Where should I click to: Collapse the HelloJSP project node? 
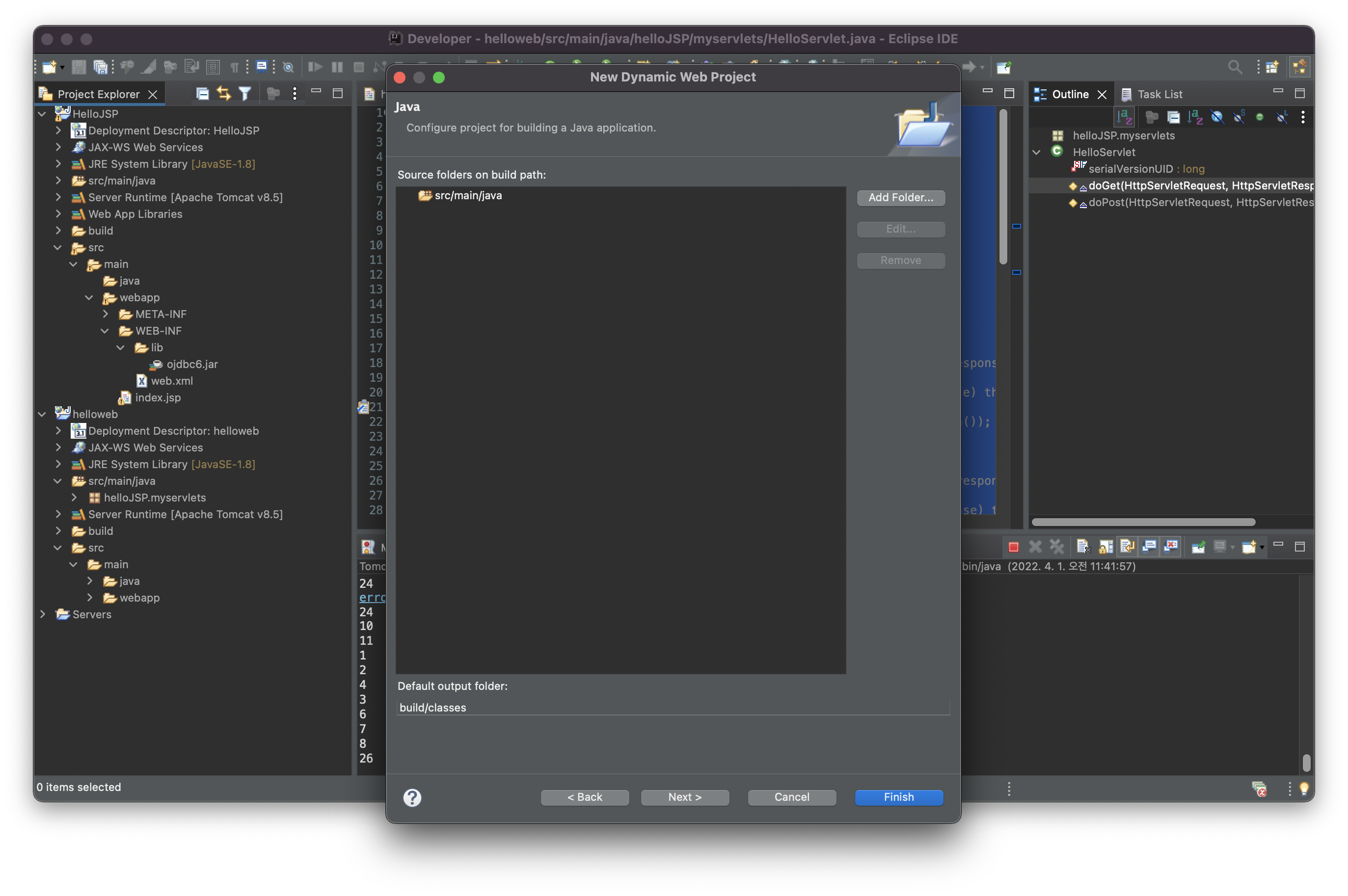(42, 114)
